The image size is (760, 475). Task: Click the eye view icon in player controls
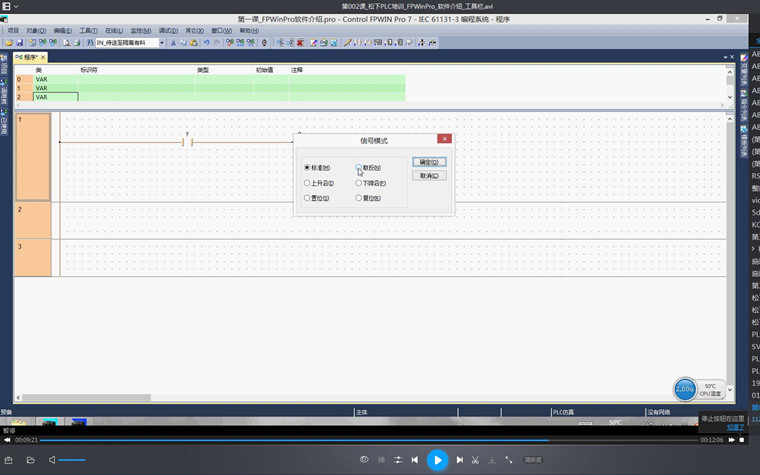[x=364, y=459]
